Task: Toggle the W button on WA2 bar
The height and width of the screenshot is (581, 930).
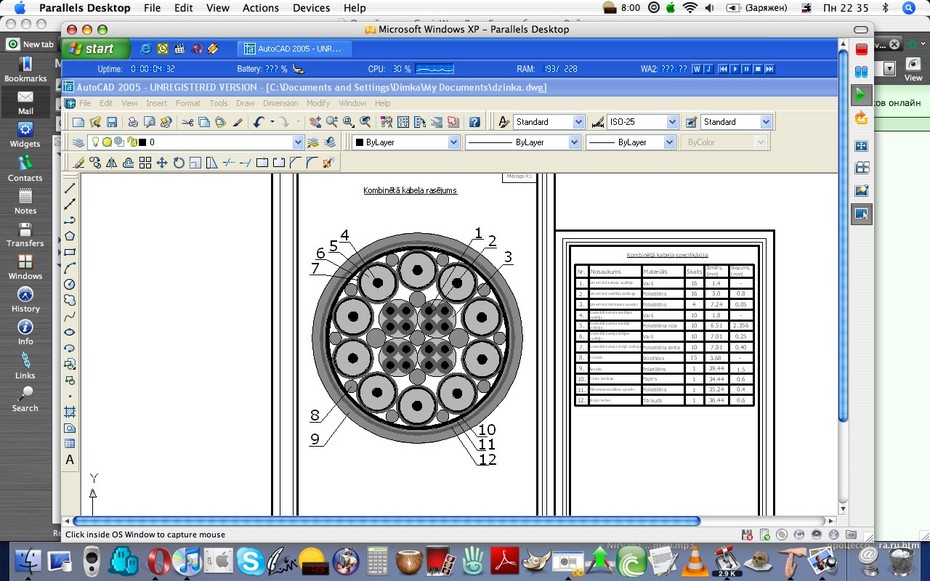Action: point(697,69)
